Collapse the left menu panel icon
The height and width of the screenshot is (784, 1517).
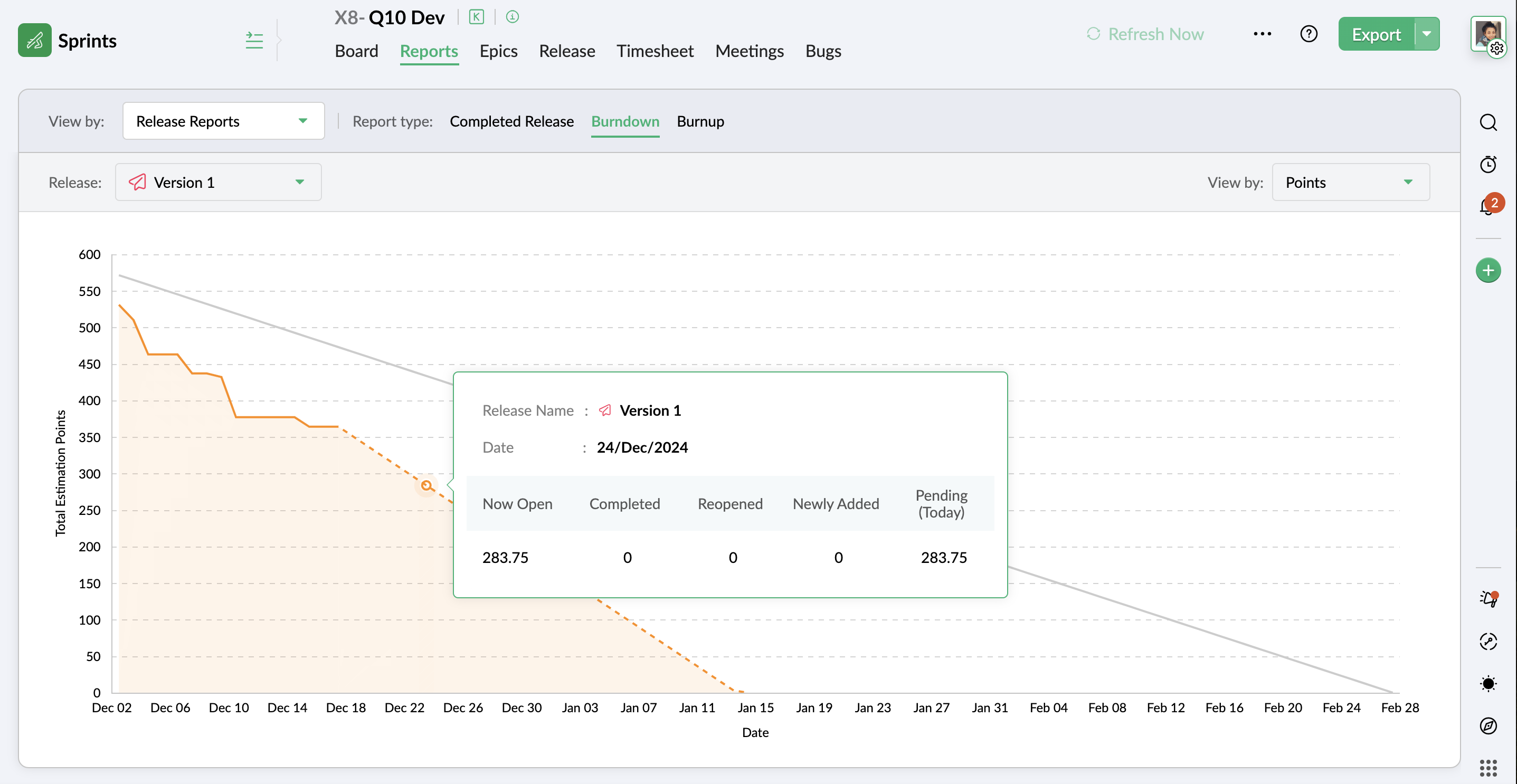pos(254,41)
